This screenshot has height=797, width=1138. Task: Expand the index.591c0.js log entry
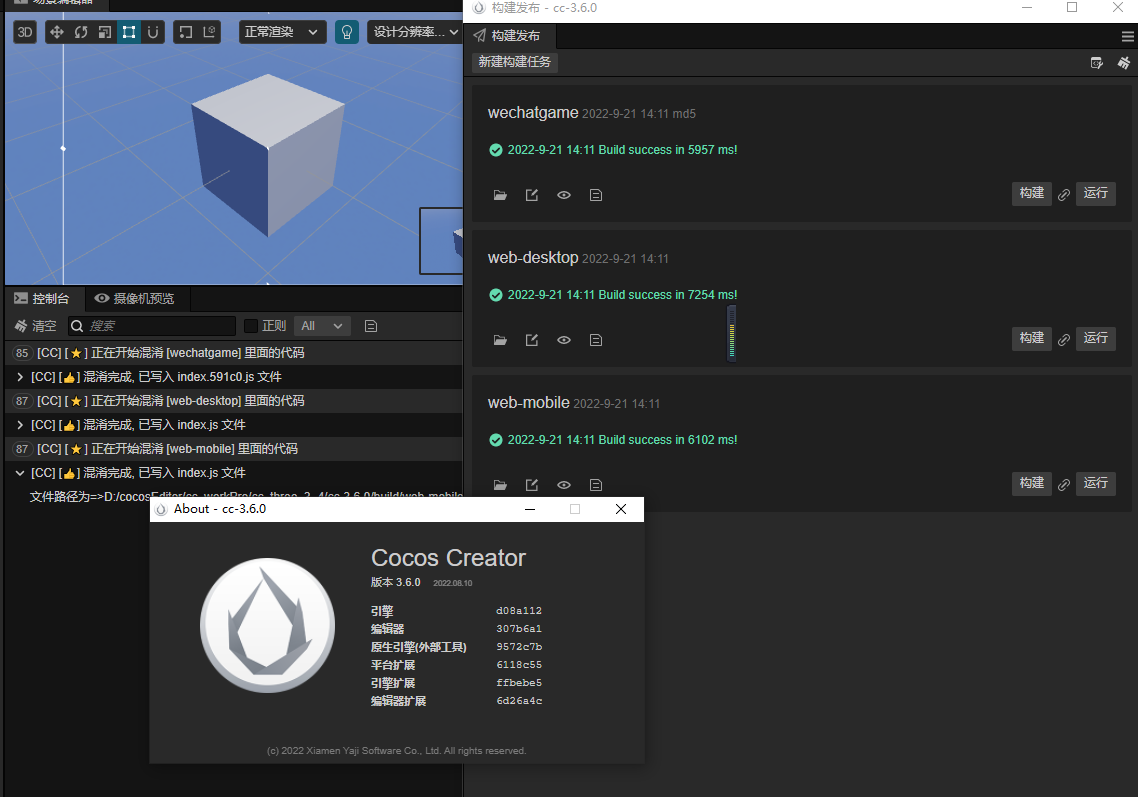coord(20,377)
